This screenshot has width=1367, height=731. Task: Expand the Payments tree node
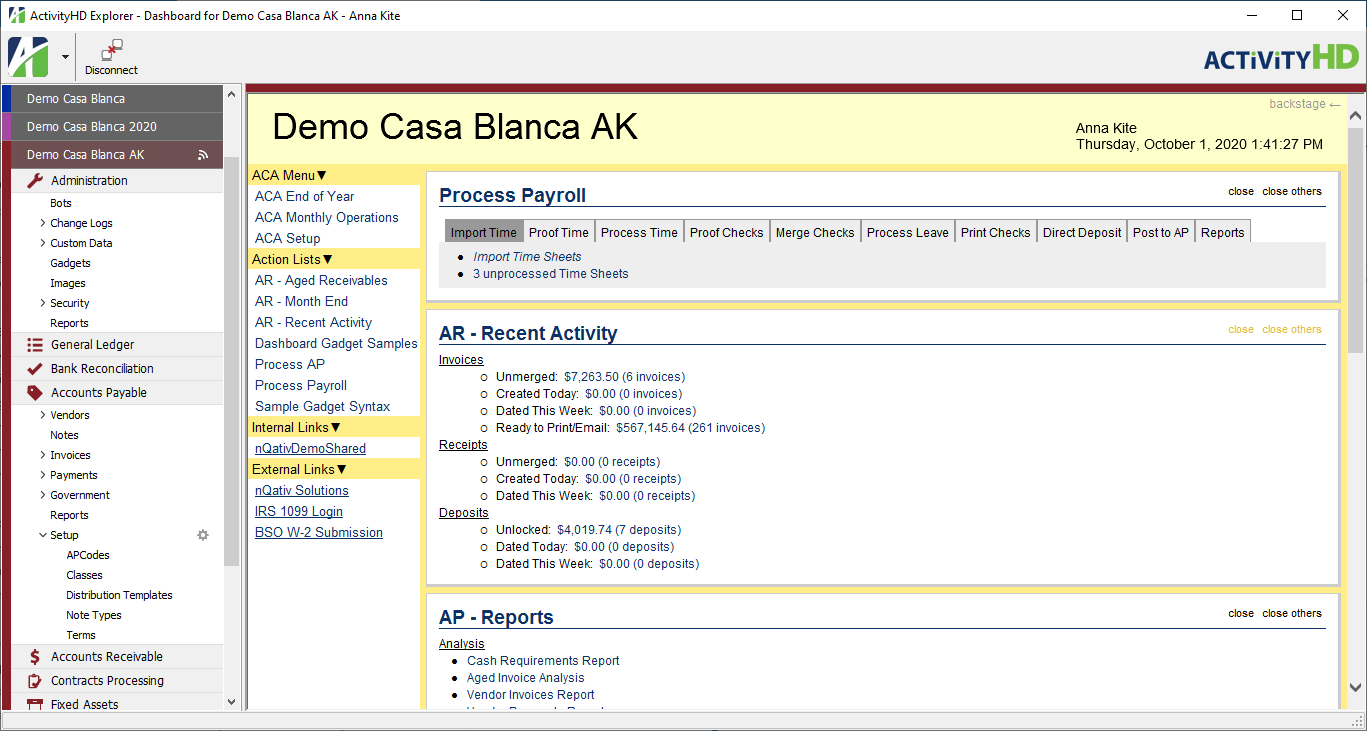[44, 474]
